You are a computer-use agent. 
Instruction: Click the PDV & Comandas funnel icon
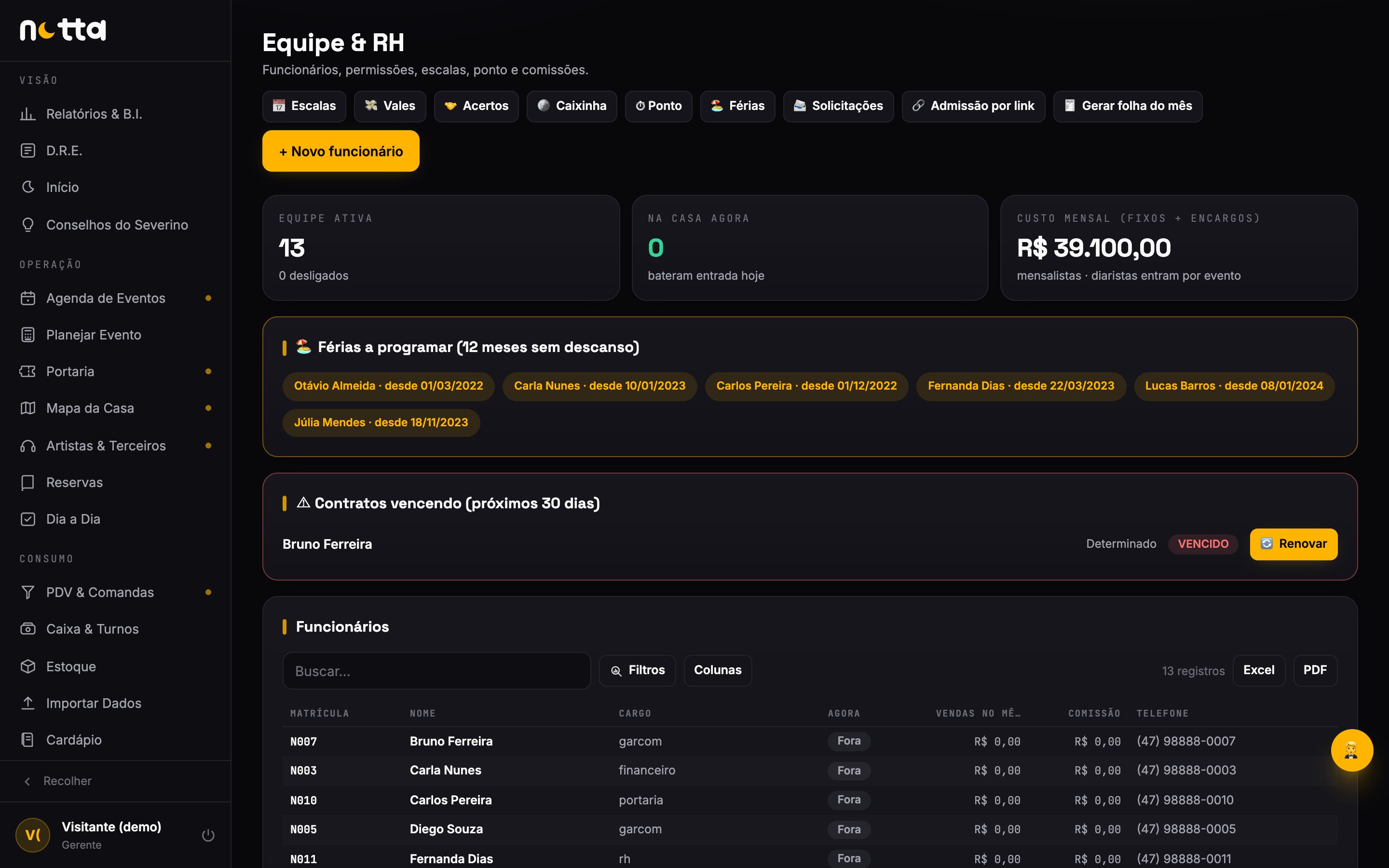(x=27, y=592)
